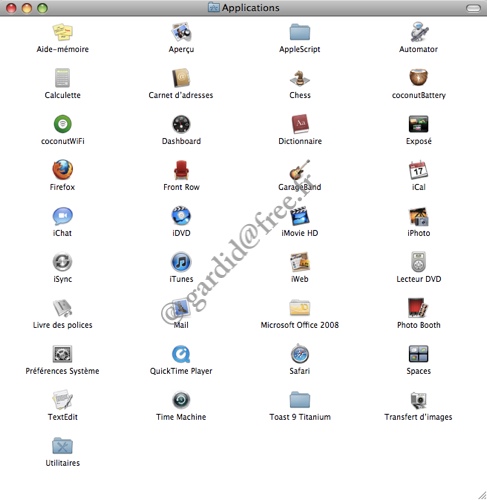This screenshot has width=487, height=500.
Task: Select the Dashboard gauge icon
Action: [181, 124]
